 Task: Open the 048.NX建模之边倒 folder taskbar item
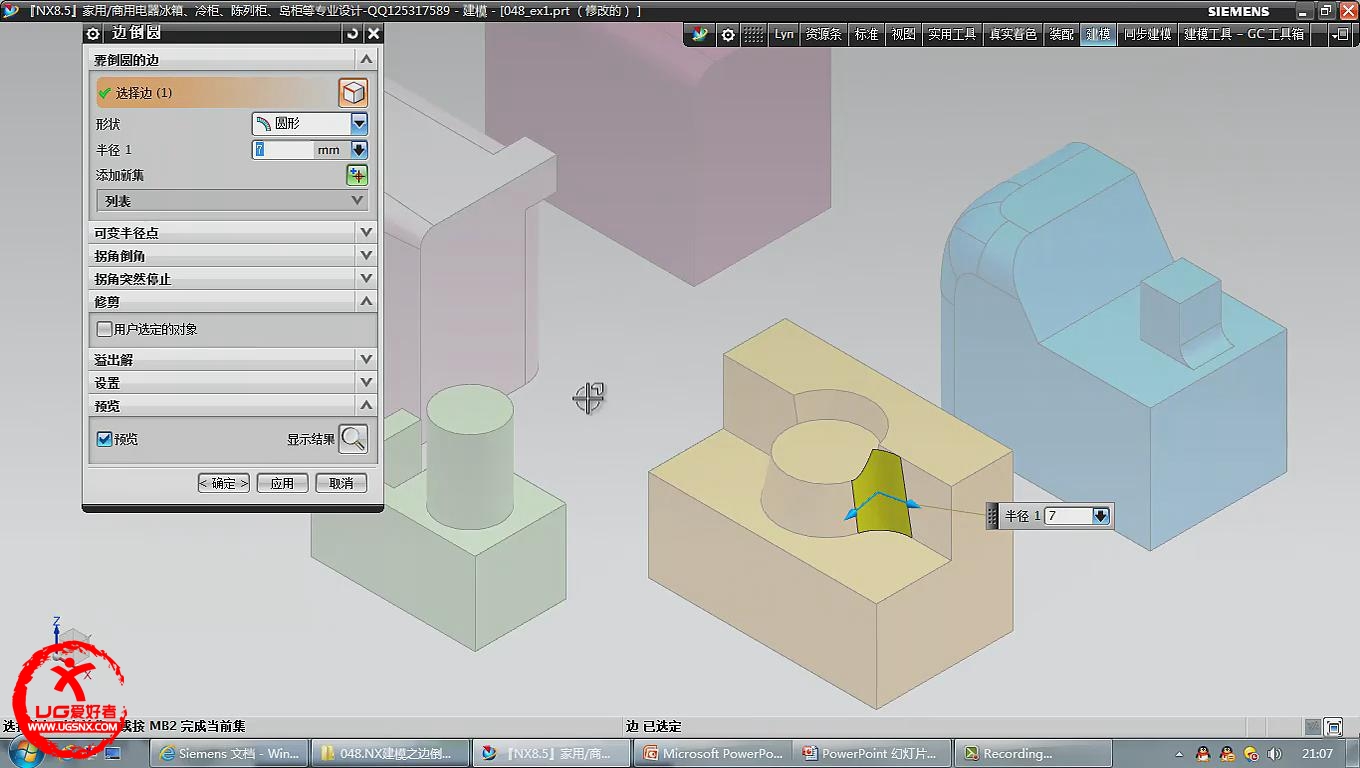pos(389,753)
